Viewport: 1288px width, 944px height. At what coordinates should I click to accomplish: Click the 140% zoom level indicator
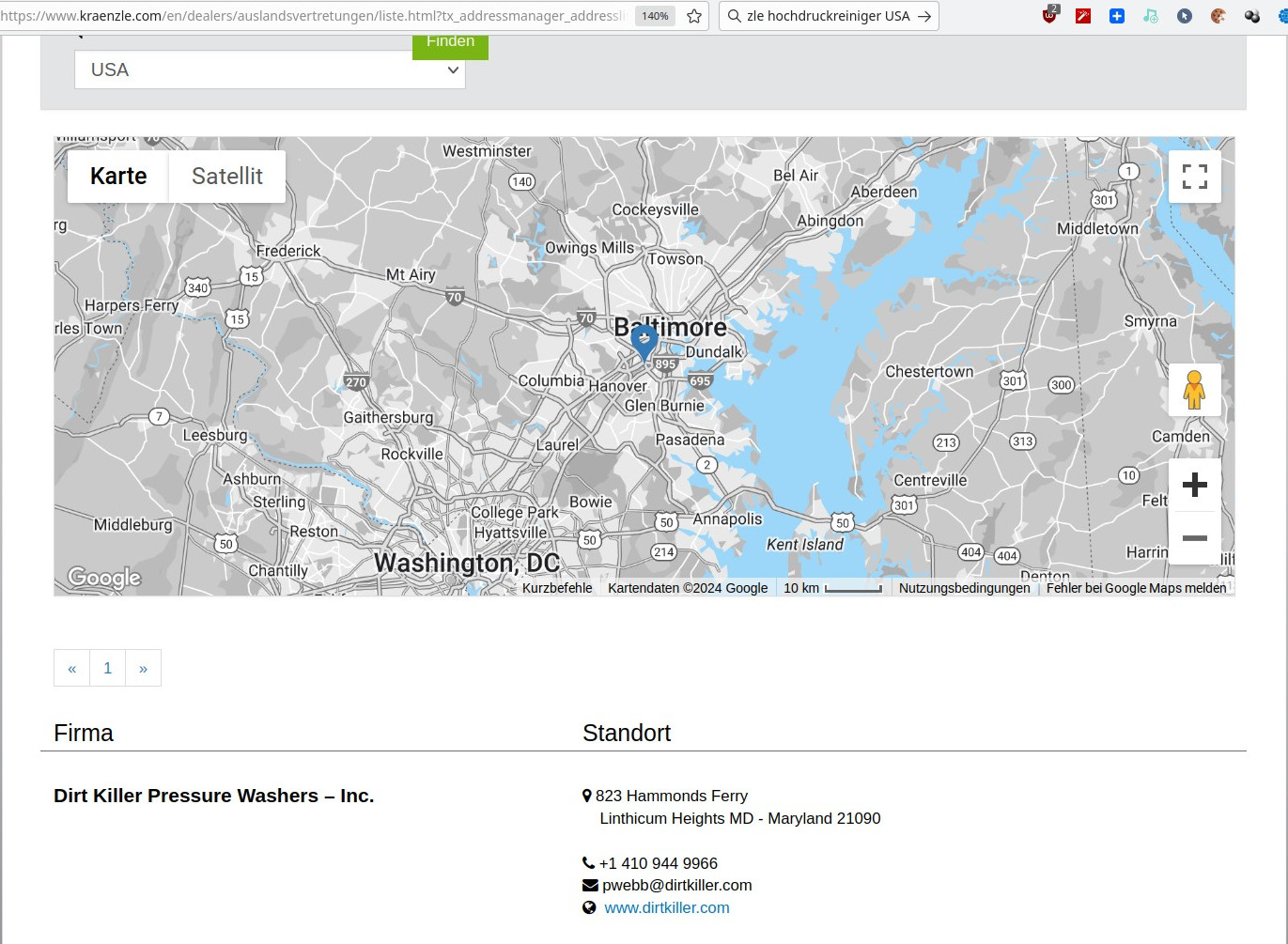pos(655,16)
